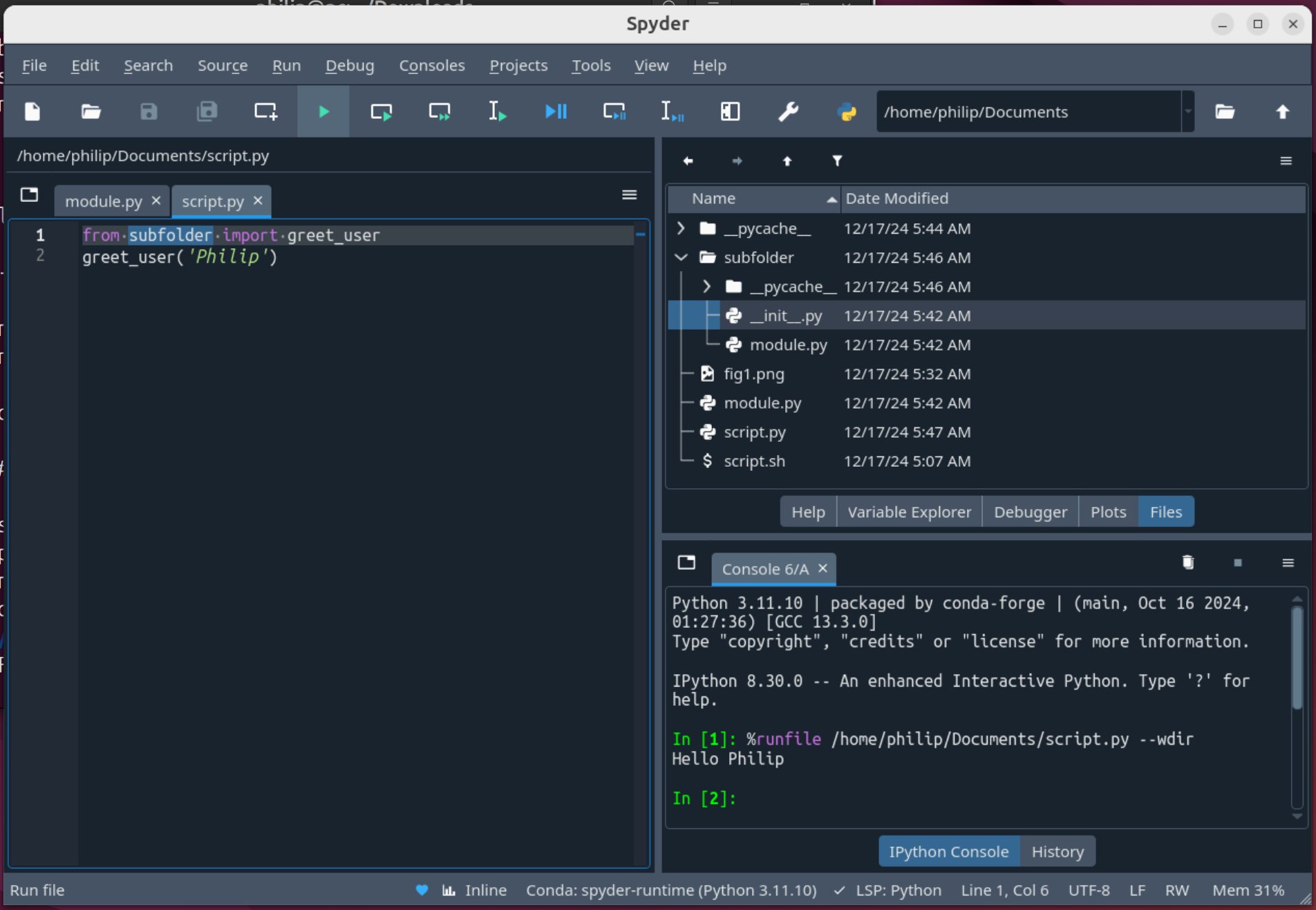Run cell and advance icon
This screenshot has height=910, width=1316.
click(x=440, y=111)
